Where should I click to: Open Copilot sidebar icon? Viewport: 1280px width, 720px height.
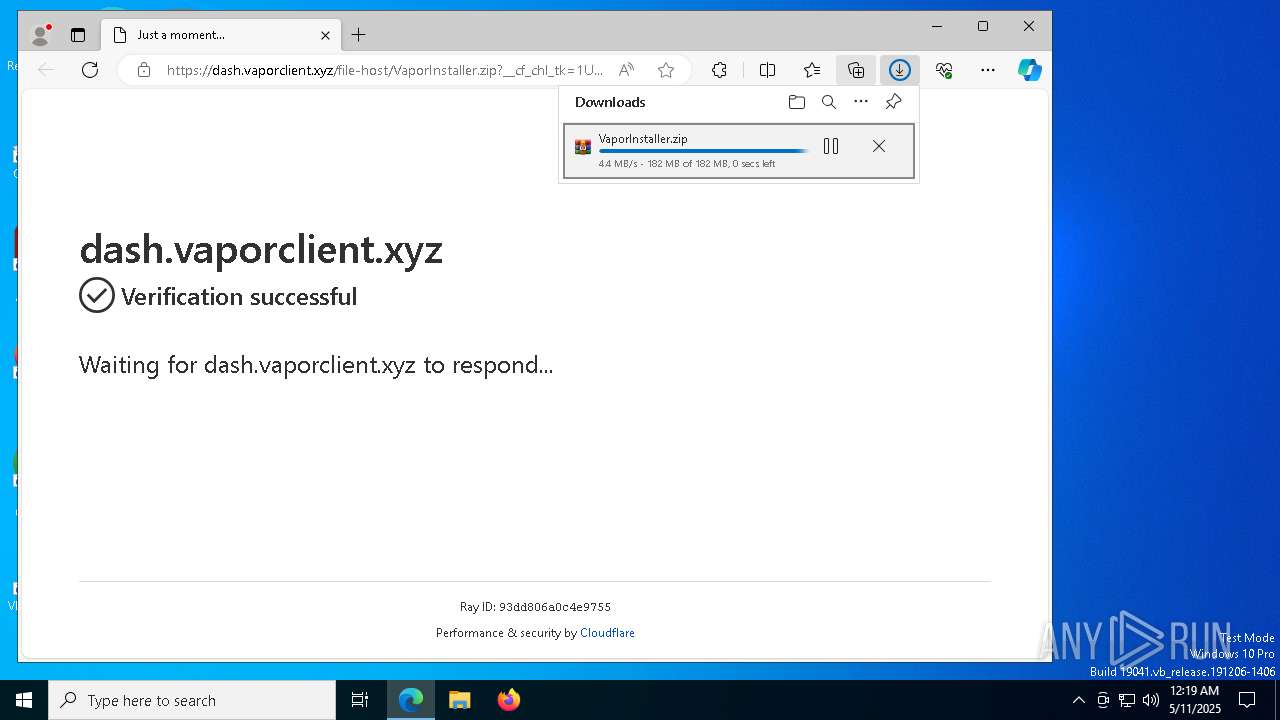pyautogui.click(x=1030, y=70)
